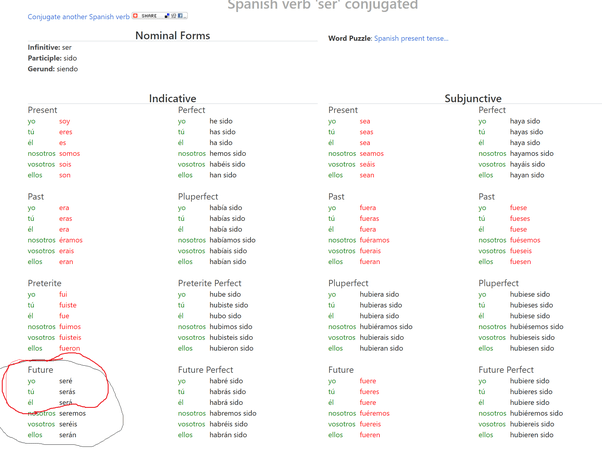Click the subjunctive form 'fuéramos'

click(374, 240)
